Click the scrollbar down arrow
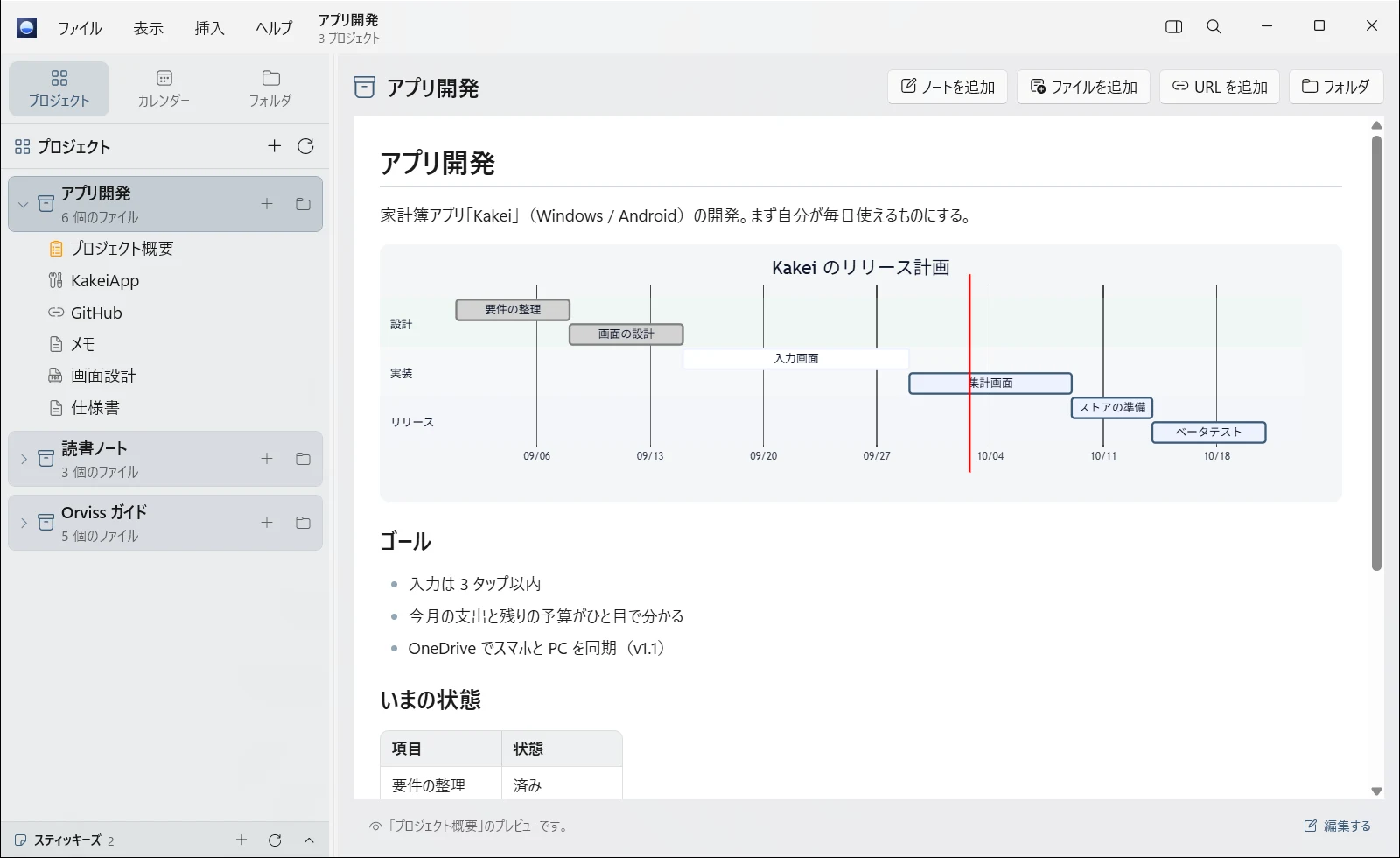This screenshot has width=1400, height=858. click(x=1376, y=791)
